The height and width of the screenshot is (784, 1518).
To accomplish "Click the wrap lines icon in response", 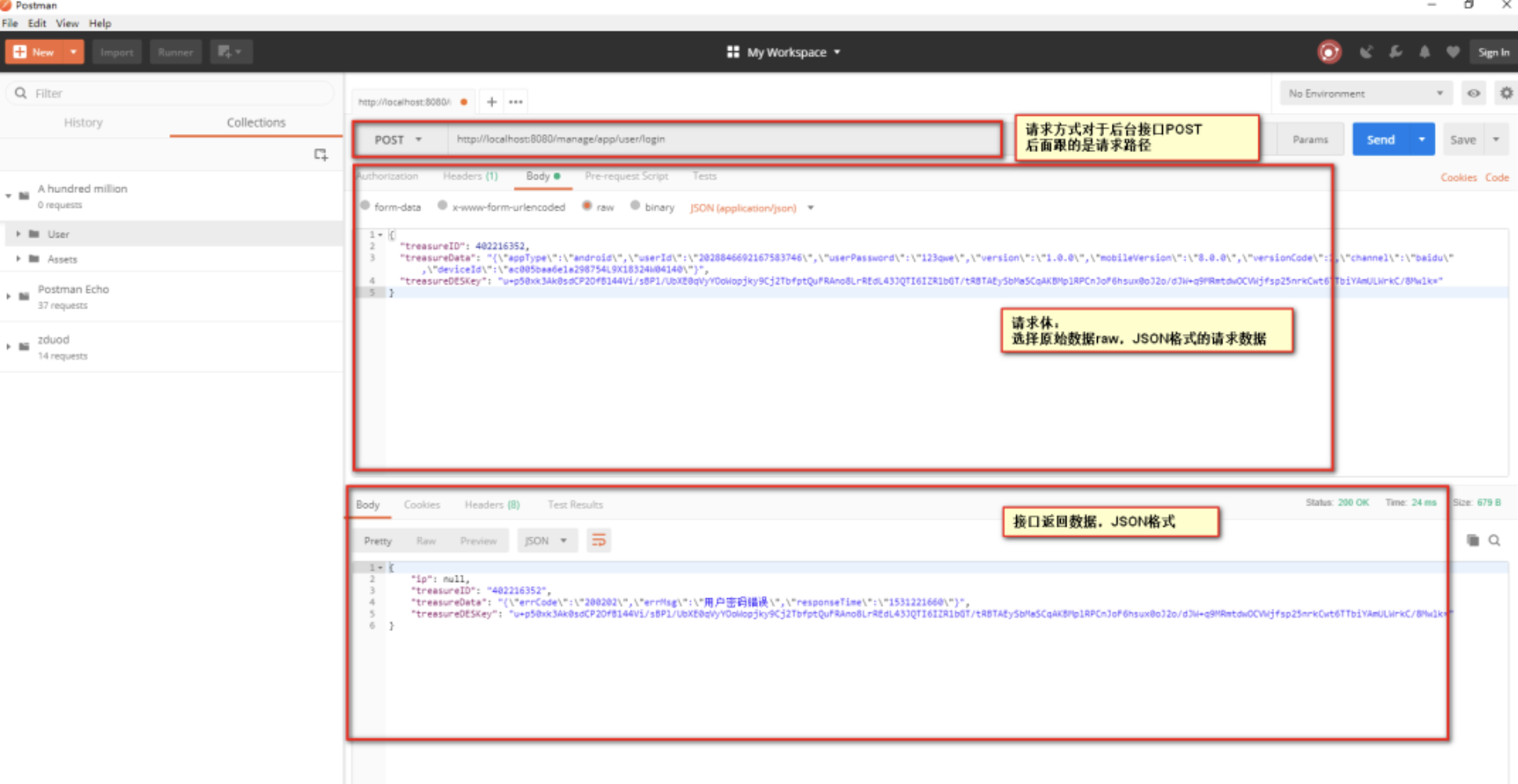I will point(598,540).
